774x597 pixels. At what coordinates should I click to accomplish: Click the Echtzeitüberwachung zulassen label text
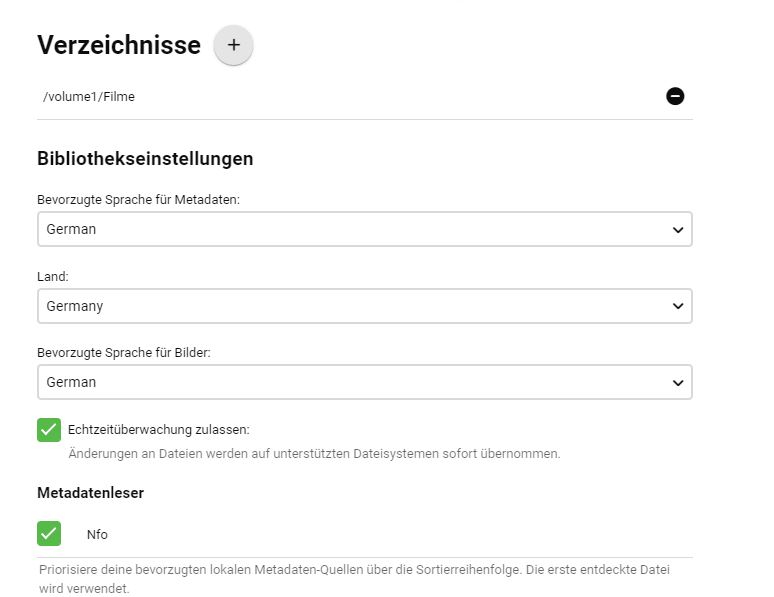158,430
